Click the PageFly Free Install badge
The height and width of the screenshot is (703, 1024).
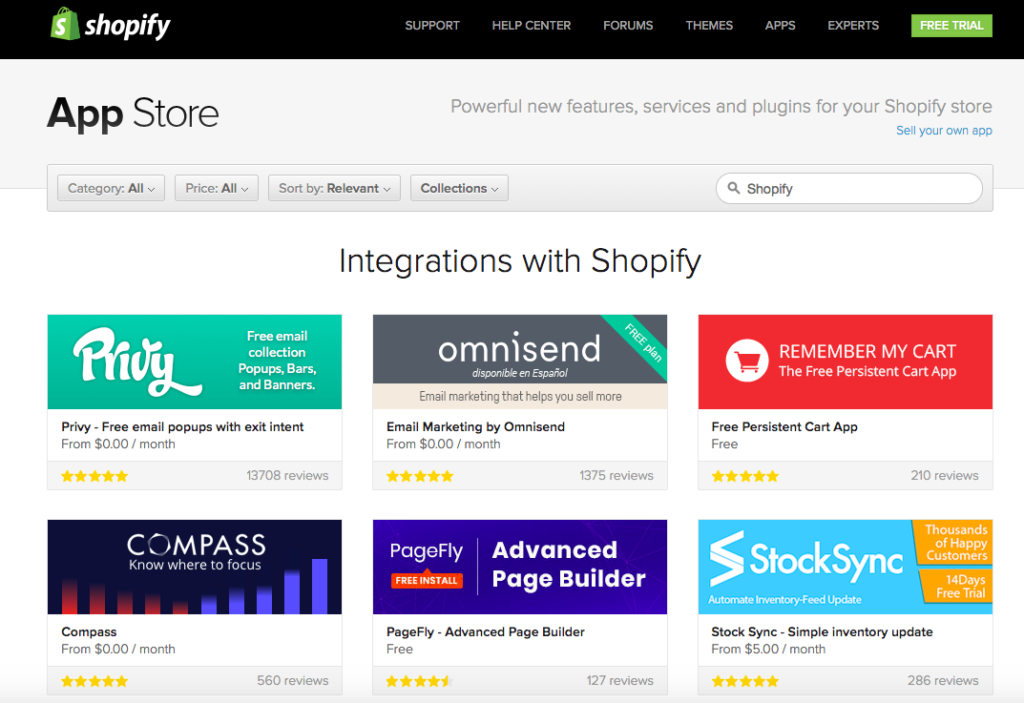coord(426,580)
